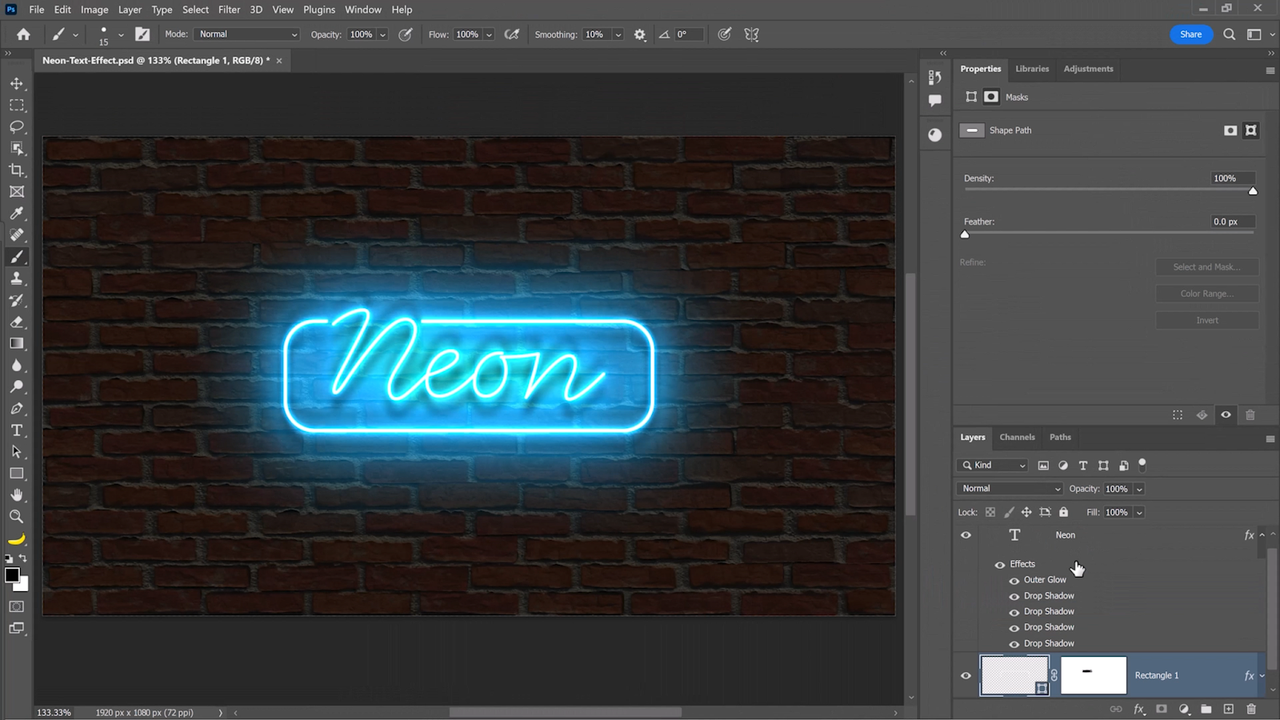Open the Filter menu
The height and width of the screenshot is (720, 1280).
[x=229, y=9]
